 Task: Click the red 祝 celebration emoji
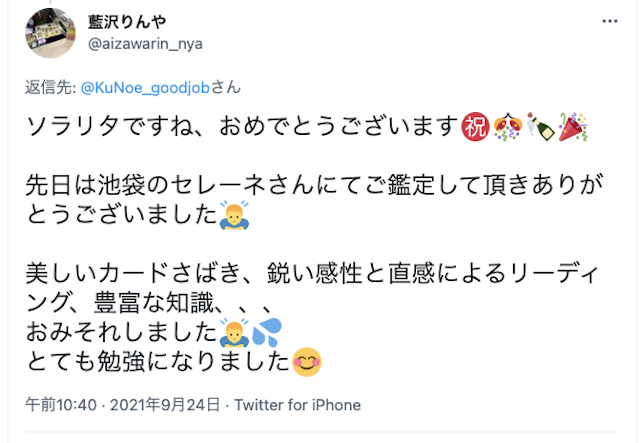pyautogui.click(x=475, y=127)
